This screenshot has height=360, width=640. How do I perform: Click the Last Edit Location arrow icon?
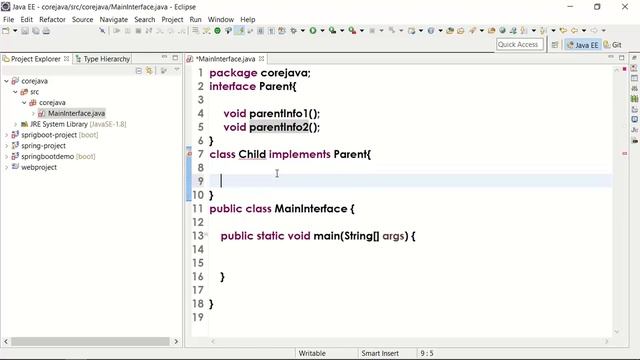click(563, 31)
